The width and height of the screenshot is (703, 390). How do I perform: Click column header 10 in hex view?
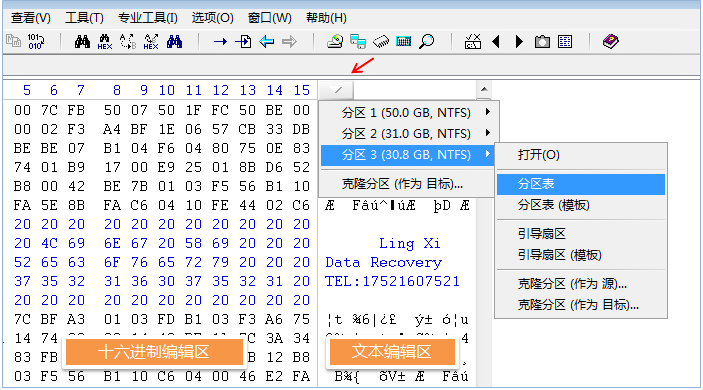(x=167, y=90)
